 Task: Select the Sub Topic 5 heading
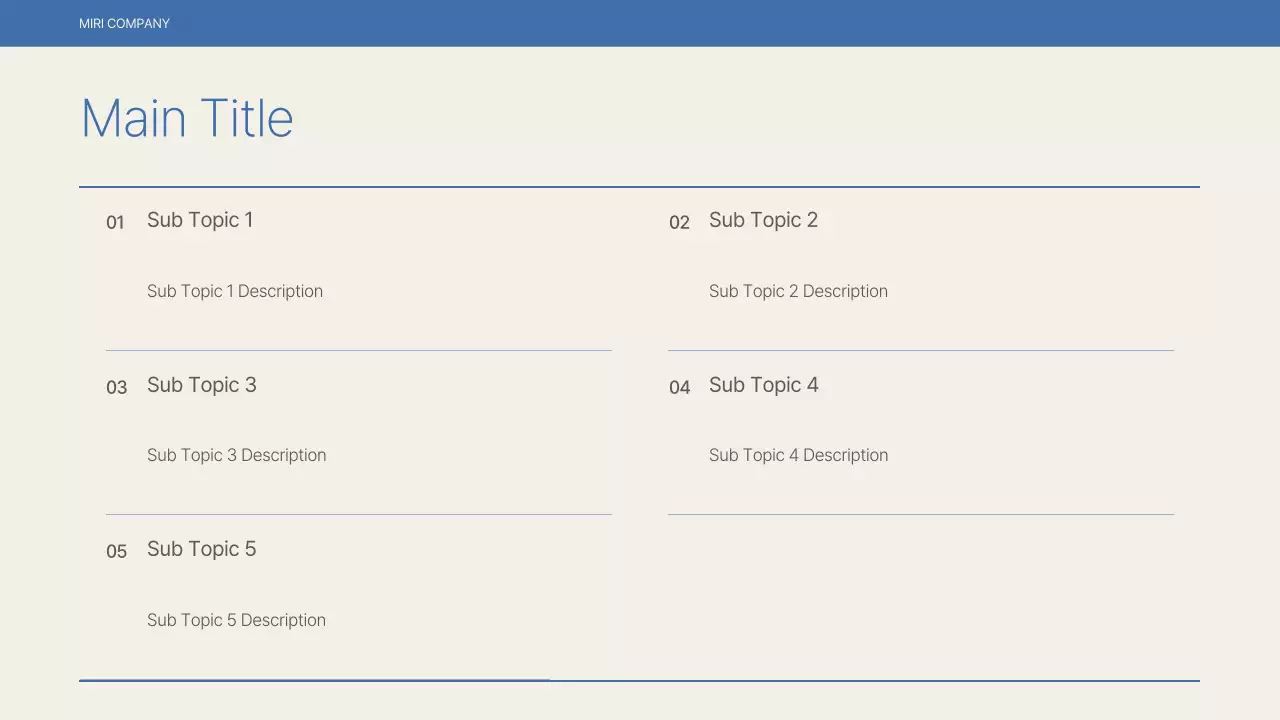click(x=202, y=549)
